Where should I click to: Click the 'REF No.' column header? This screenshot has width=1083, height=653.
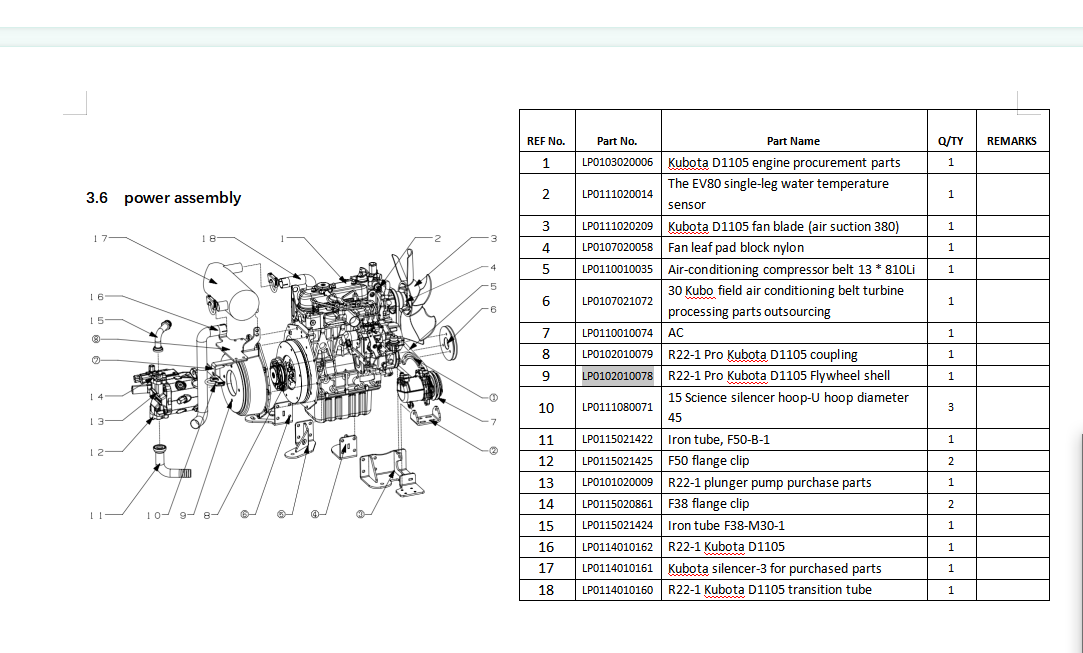[546, 141]
